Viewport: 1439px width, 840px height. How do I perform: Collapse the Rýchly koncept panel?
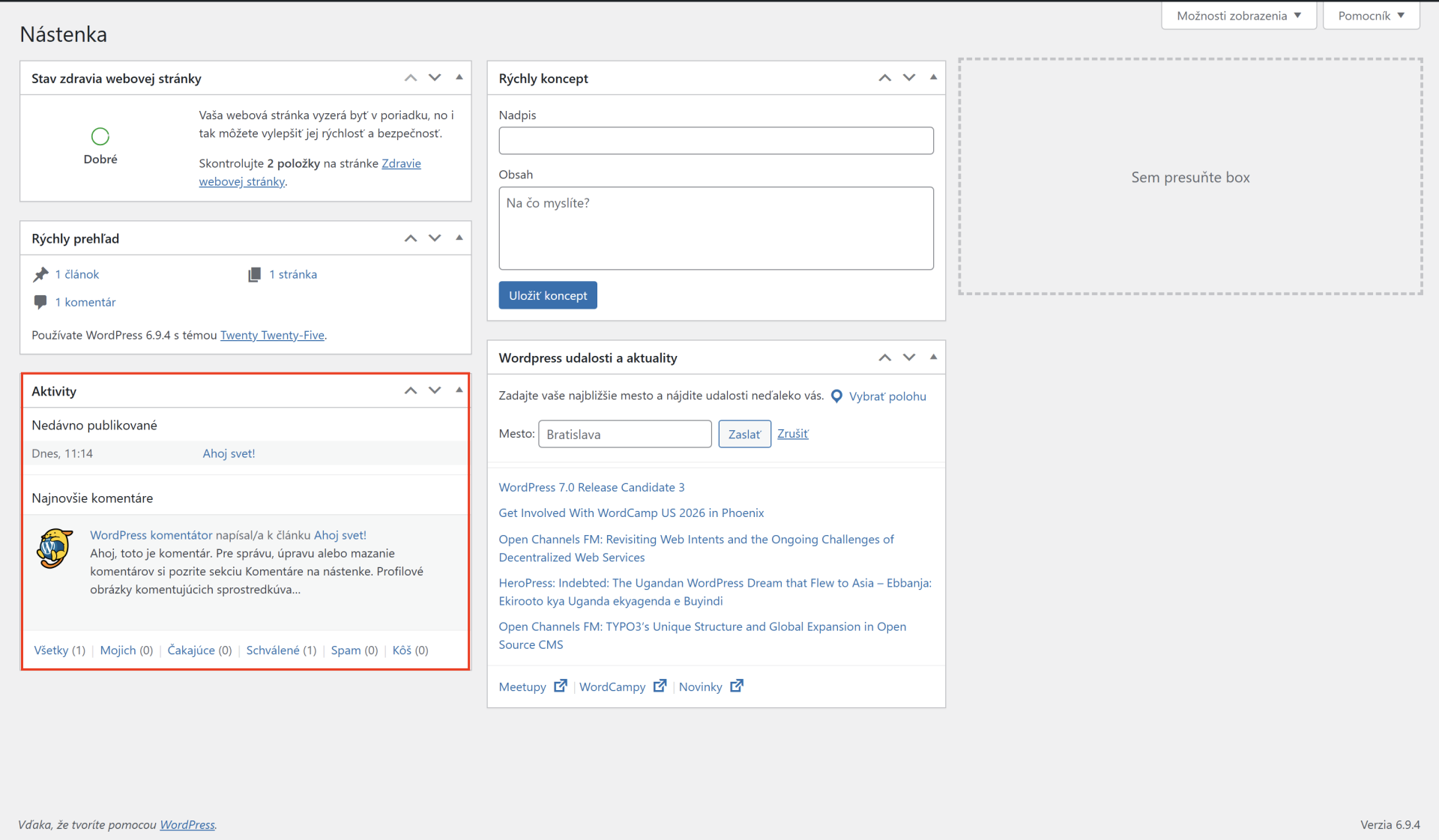[934, 77]
